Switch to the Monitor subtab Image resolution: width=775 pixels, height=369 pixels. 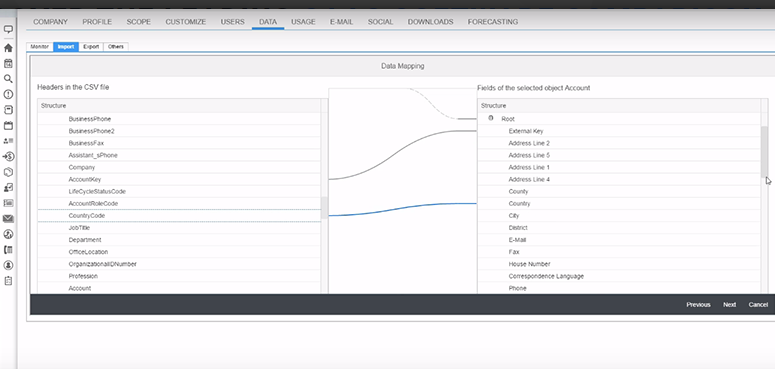click(40, 46)
